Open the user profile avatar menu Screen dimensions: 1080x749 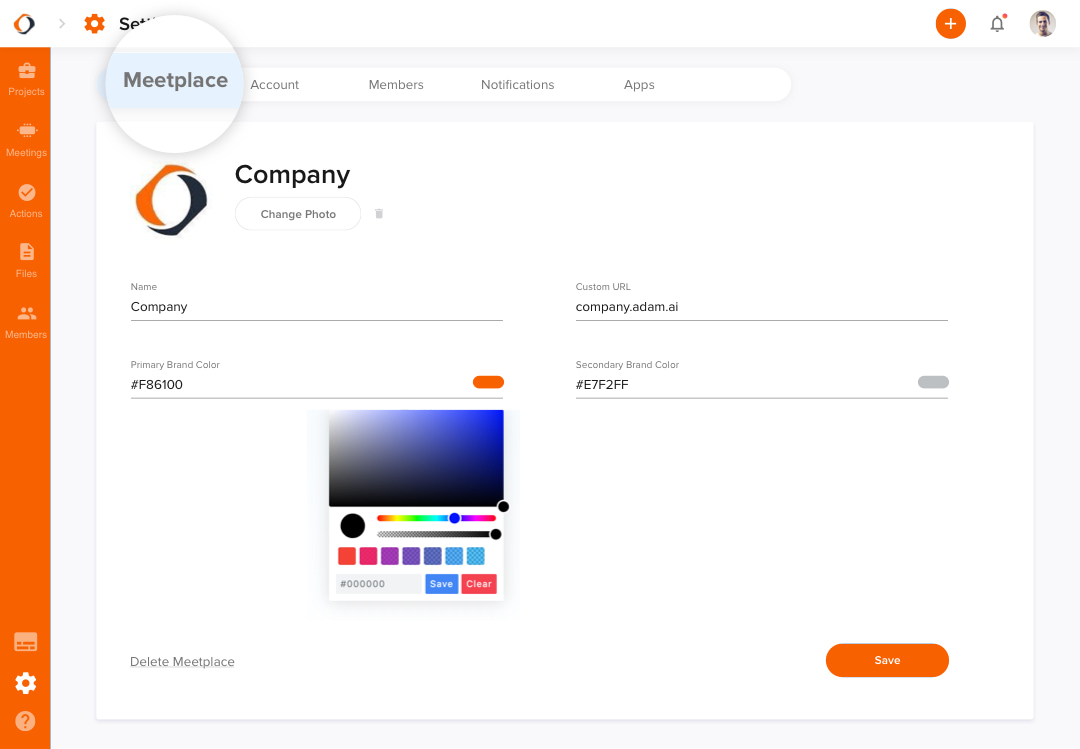click(x=1043, y=24)
